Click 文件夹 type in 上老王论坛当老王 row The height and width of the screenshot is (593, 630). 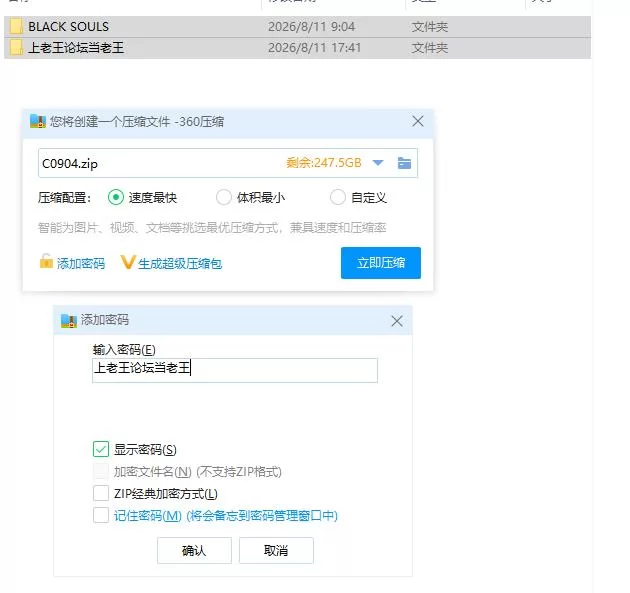pyautogui.click(x=430, y=48)
